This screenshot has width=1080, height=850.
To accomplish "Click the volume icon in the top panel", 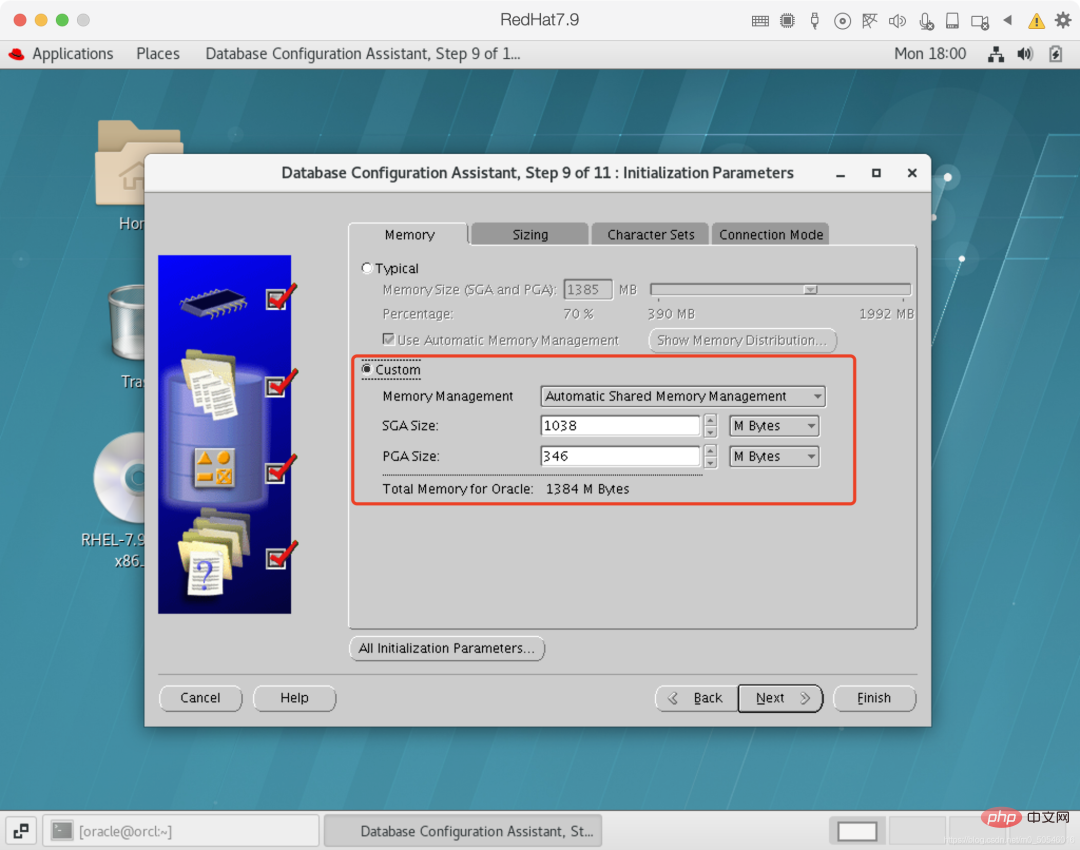I will click(1025, 54).
